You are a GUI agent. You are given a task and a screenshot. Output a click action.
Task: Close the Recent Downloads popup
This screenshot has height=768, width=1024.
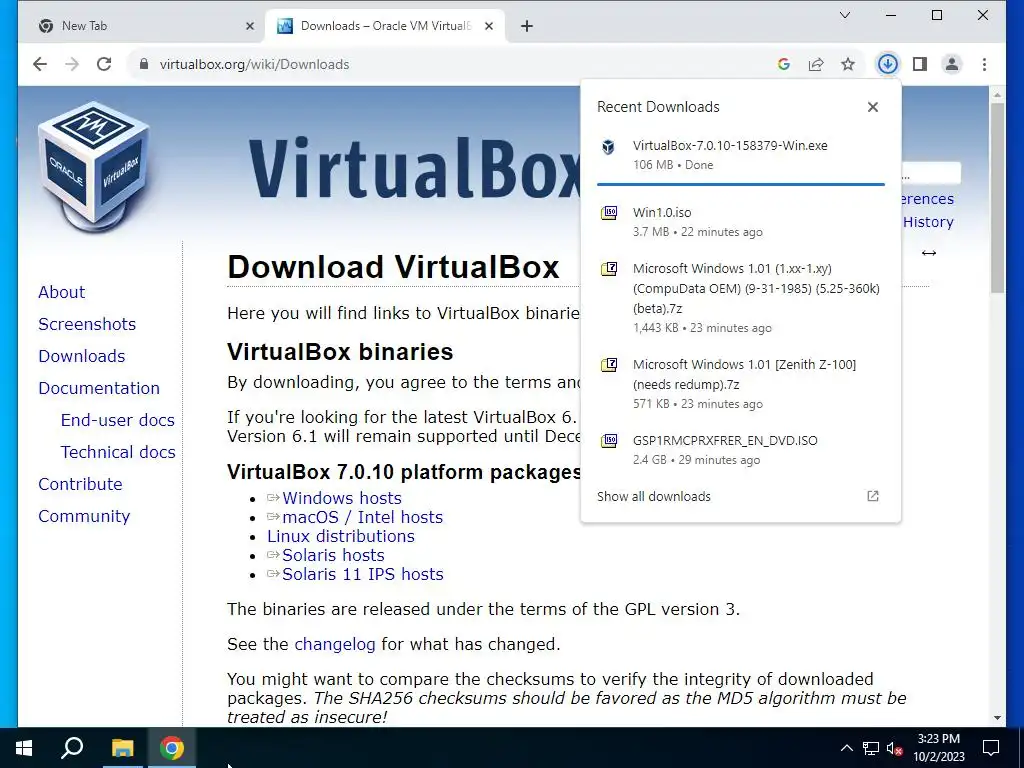872,107
